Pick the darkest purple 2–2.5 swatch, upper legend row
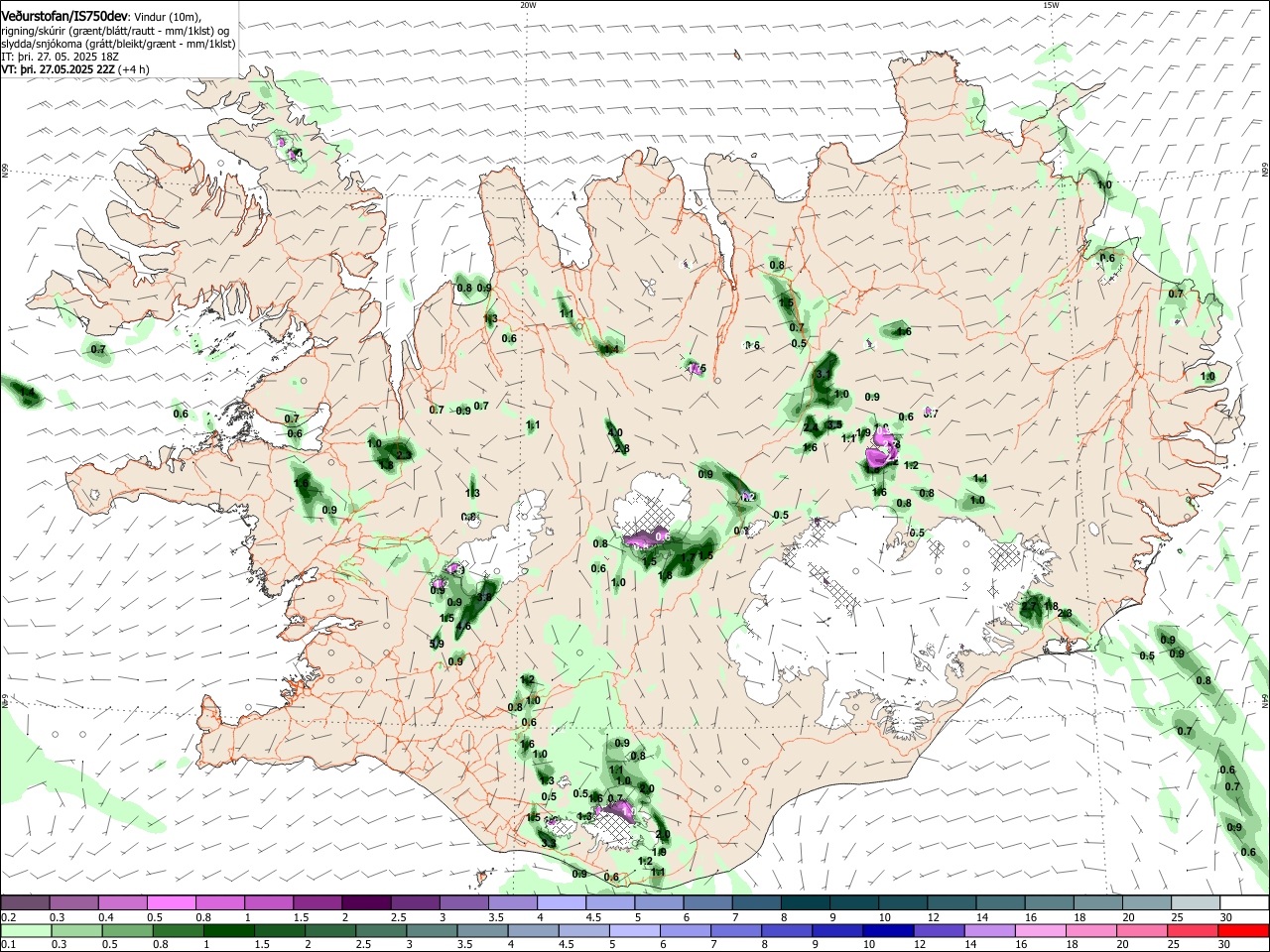 coord(366,902)
